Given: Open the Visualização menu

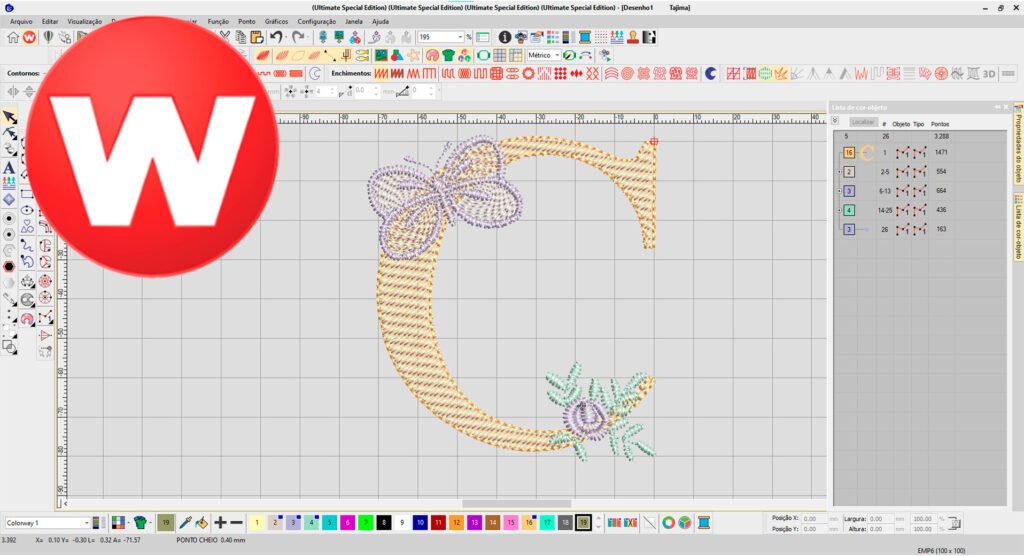Looking at the screenshot, I should click(x=84, y=22).
